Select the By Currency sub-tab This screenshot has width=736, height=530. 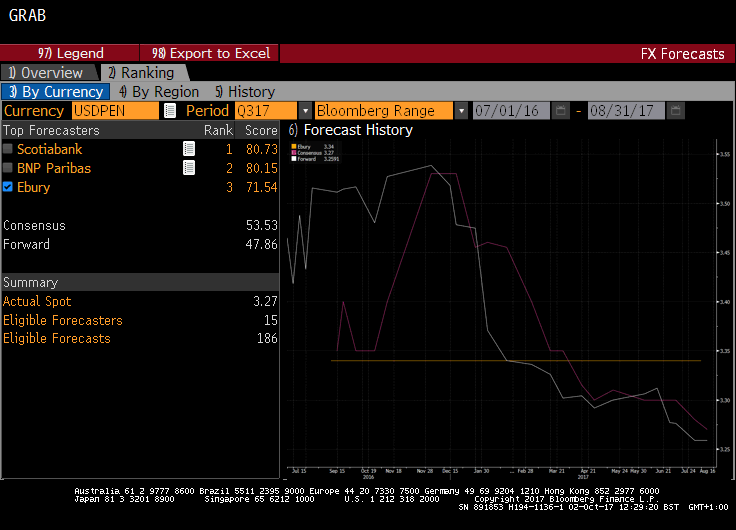[55, 92]
